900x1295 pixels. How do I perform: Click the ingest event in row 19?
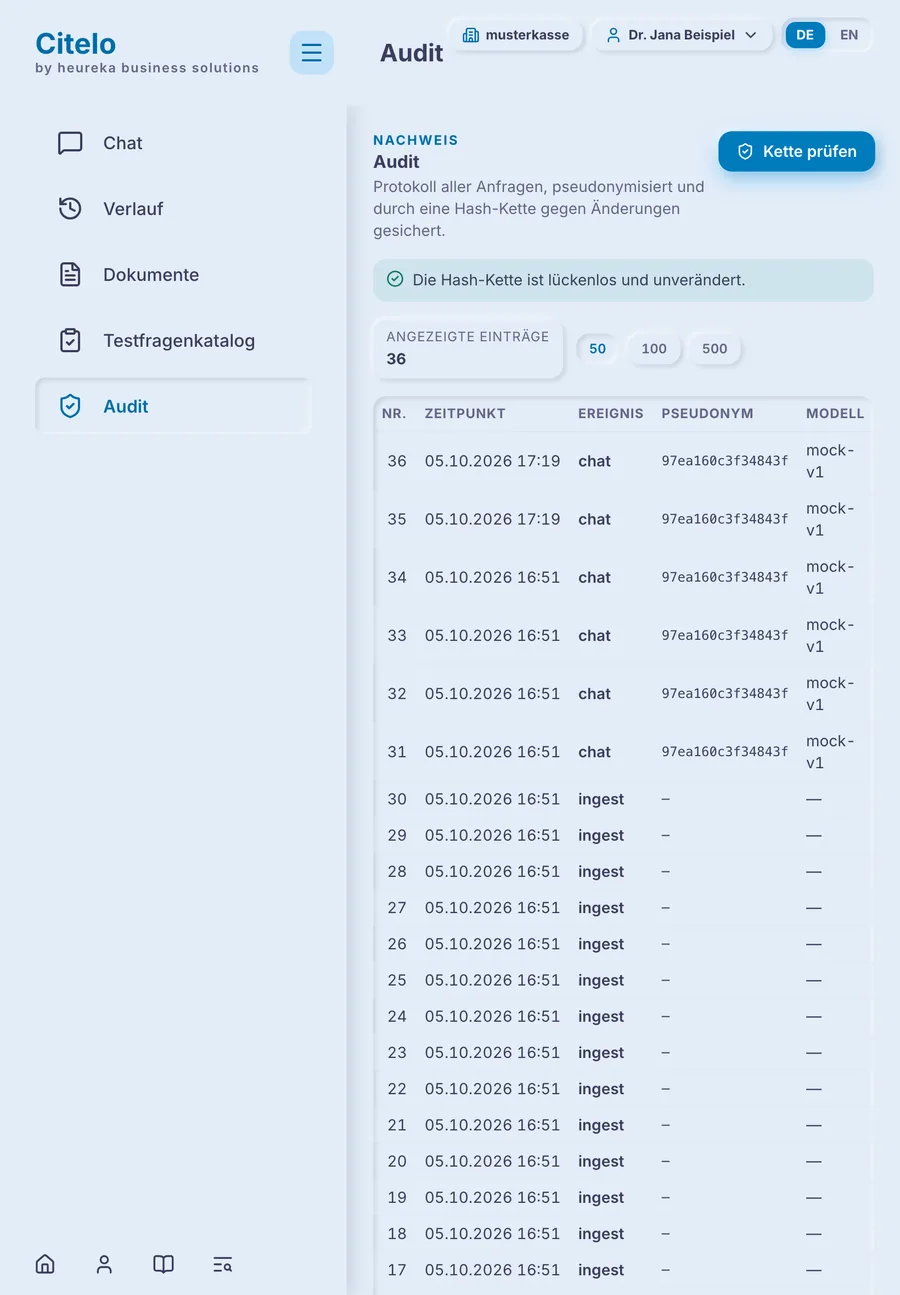click(x=601, y=1197)
